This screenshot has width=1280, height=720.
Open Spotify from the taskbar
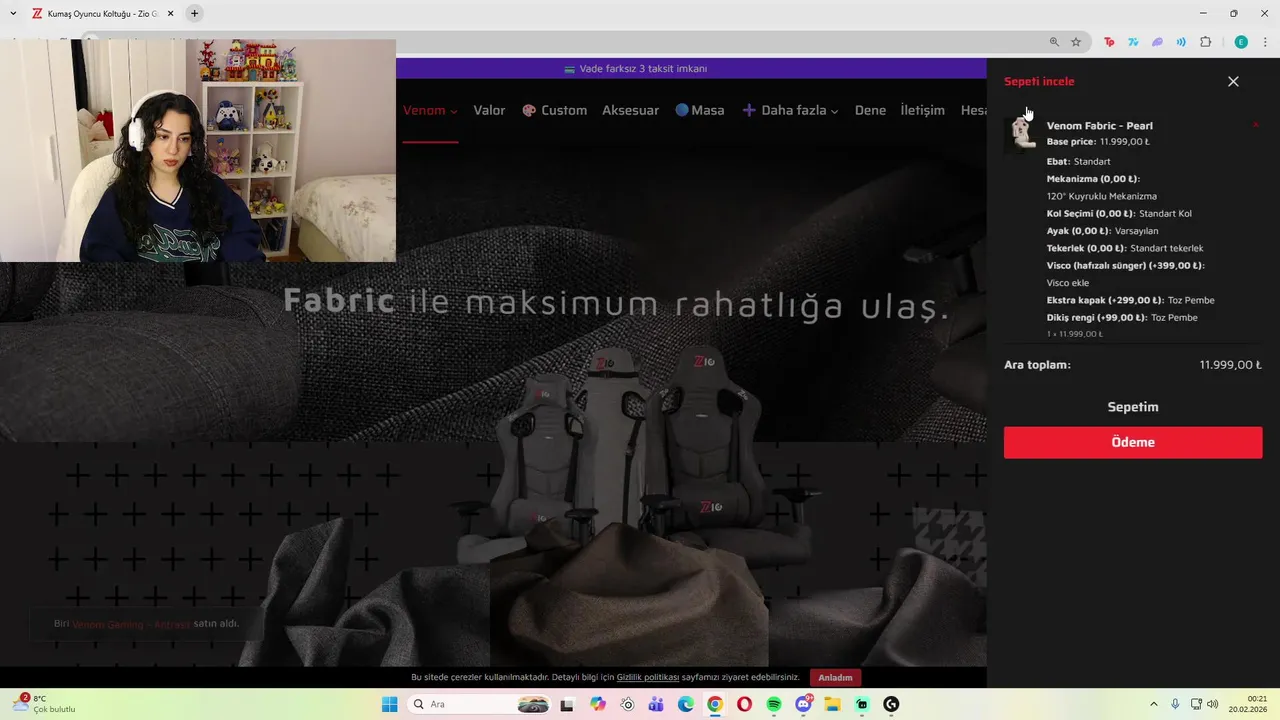[773, 704]
